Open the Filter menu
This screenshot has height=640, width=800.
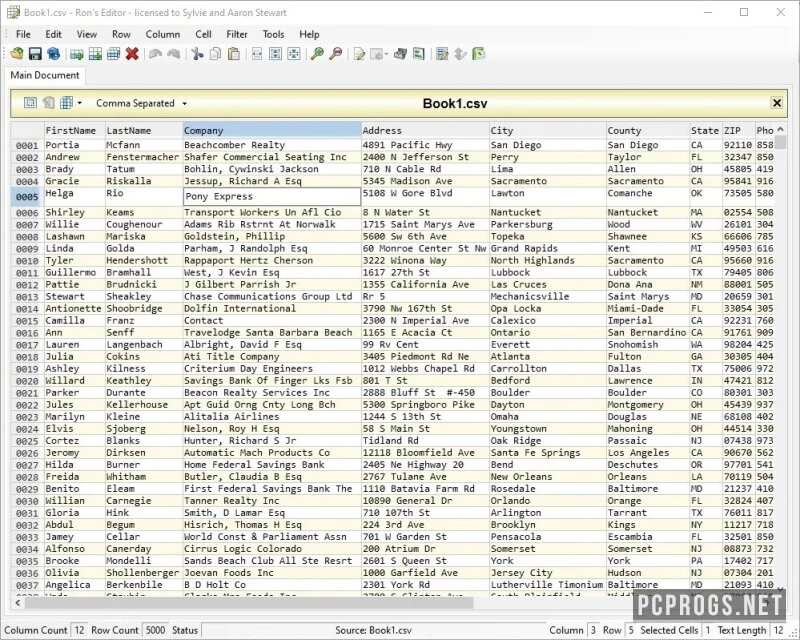[x=237, y=34]
